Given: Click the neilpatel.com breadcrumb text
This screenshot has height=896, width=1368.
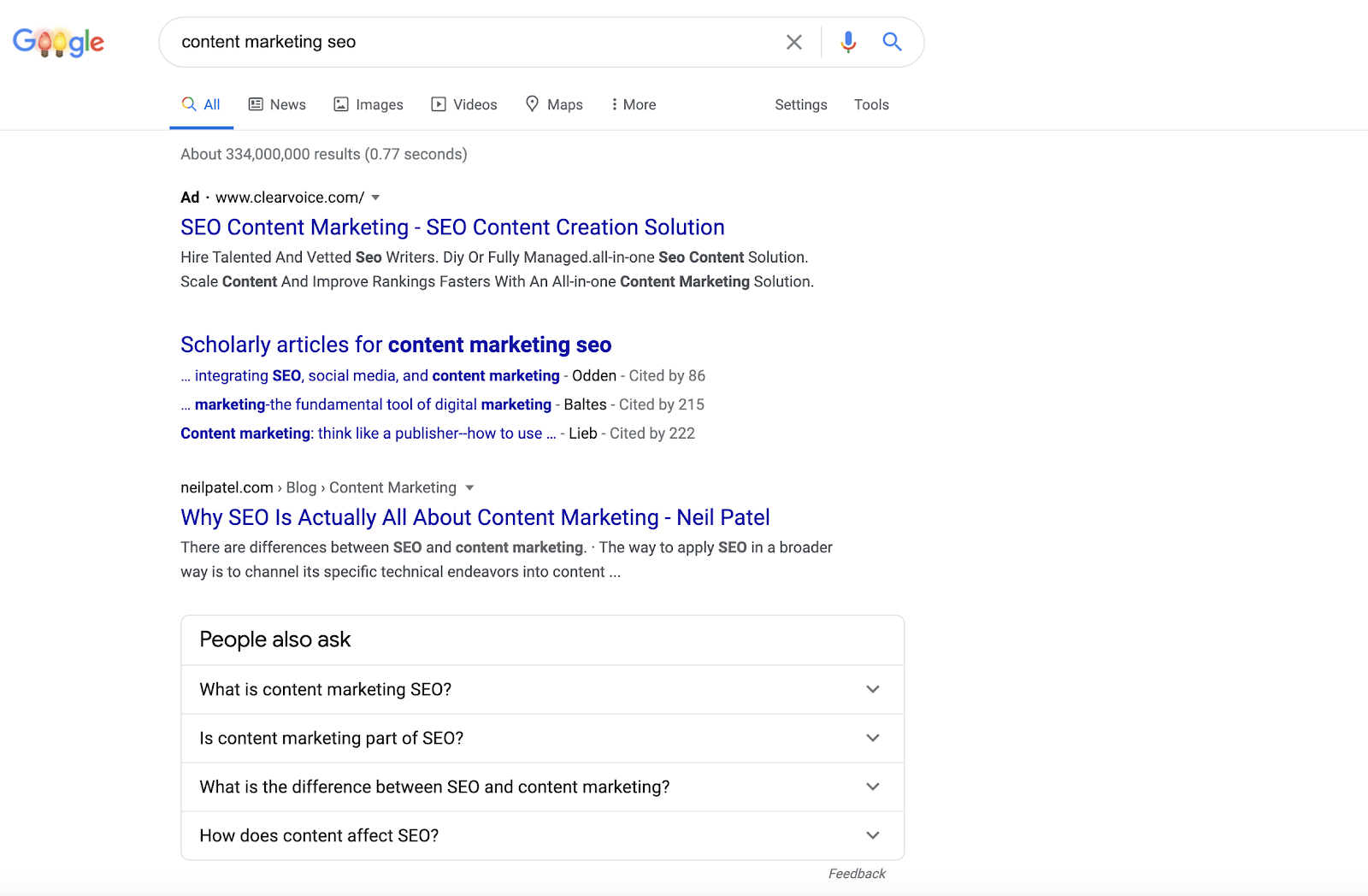Looking at the screenshot, I should [x=318, y=487].
